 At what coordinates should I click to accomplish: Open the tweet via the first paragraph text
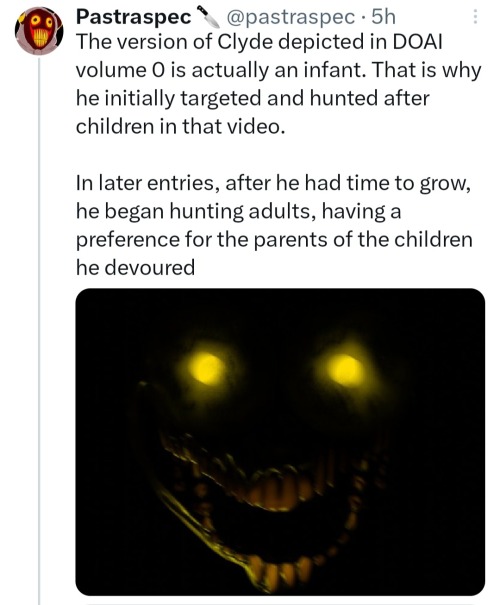pyautogui.click(x=278, y=84)
